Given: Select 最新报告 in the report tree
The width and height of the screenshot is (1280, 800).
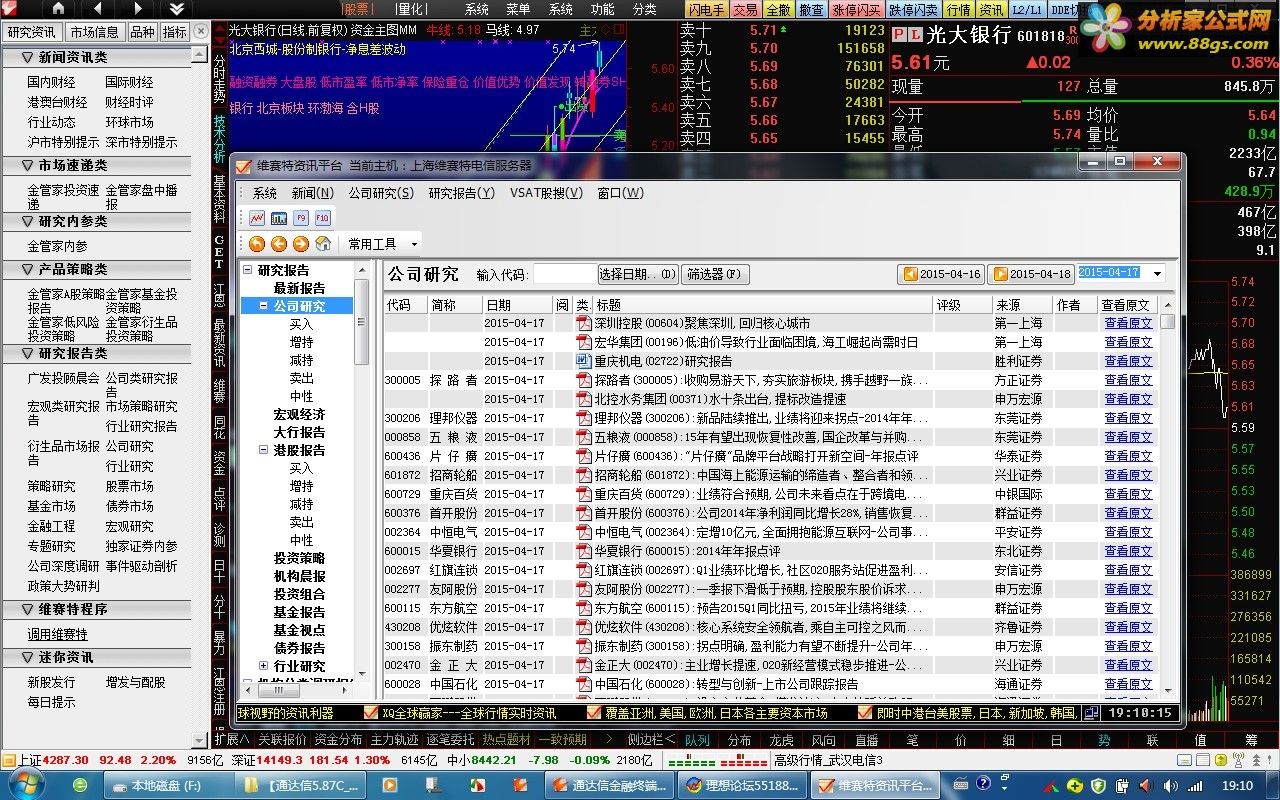Looking at the screenshot, I should [x=299, y=288].
